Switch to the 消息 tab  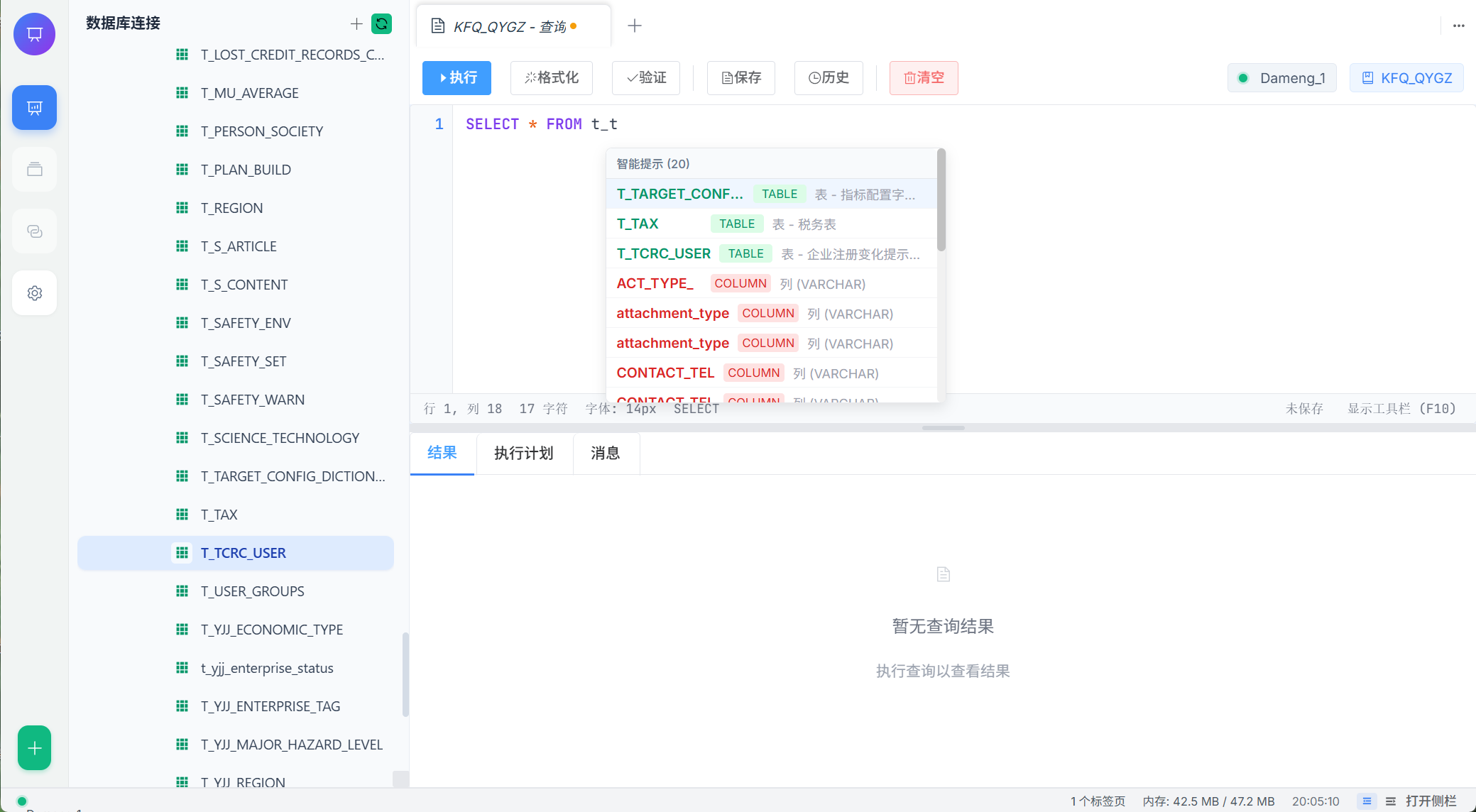pyautogui.click(x=605, y=453)
